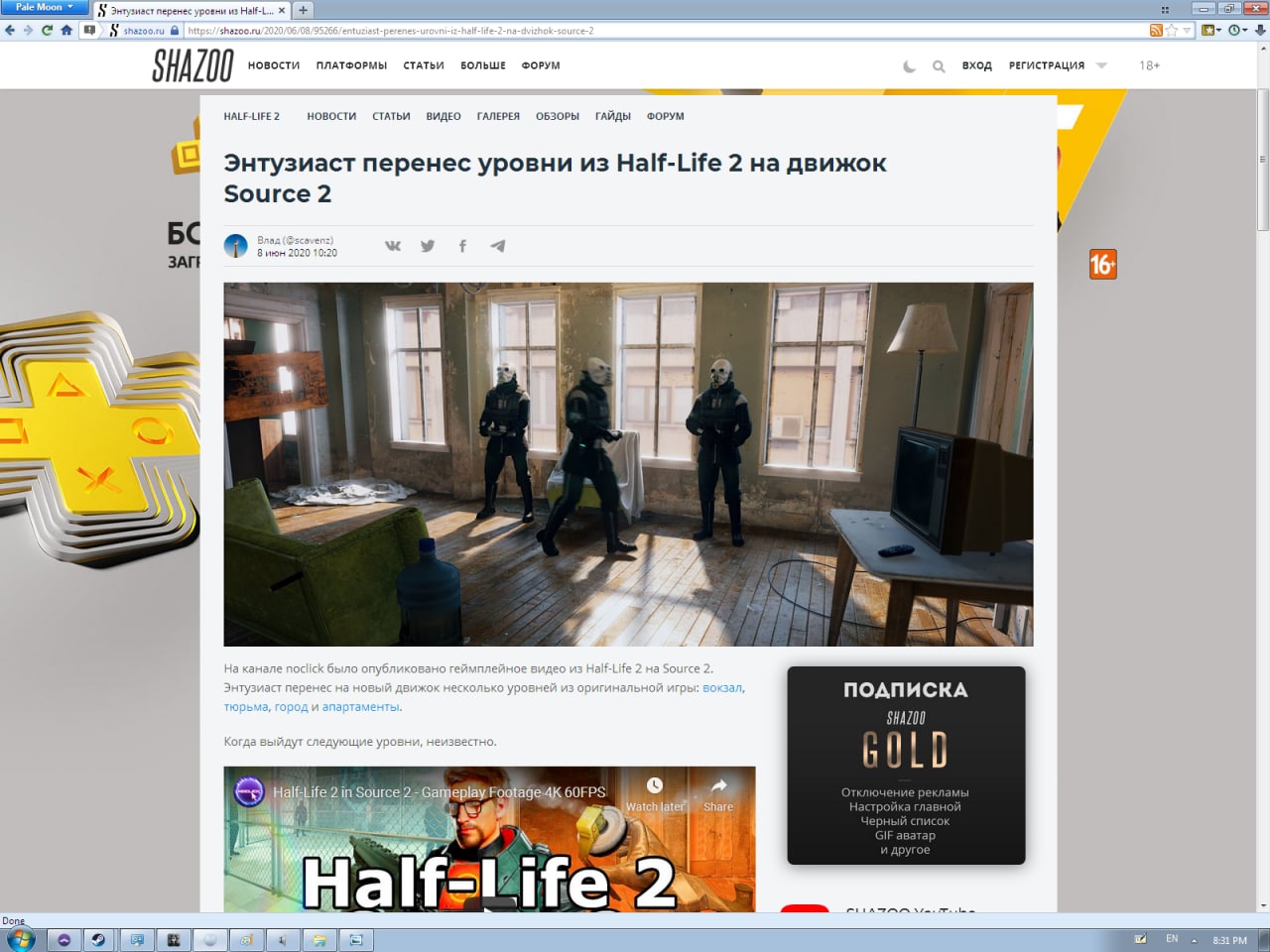The height and width of the screenshot is (952, 1270).
Task: Open a new tab with plus button
Action: (303, 10)
